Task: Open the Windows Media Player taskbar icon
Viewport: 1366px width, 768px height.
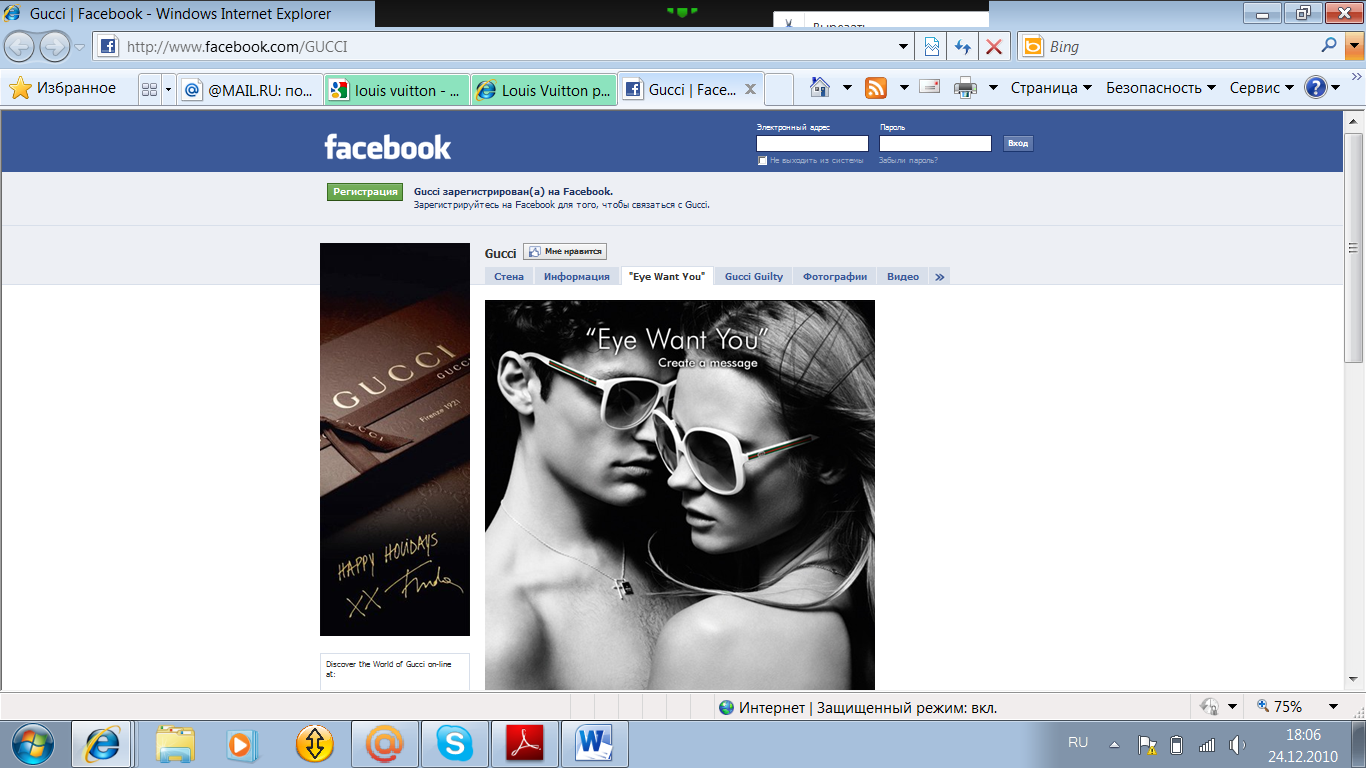Action: click(x=242, y=744)
